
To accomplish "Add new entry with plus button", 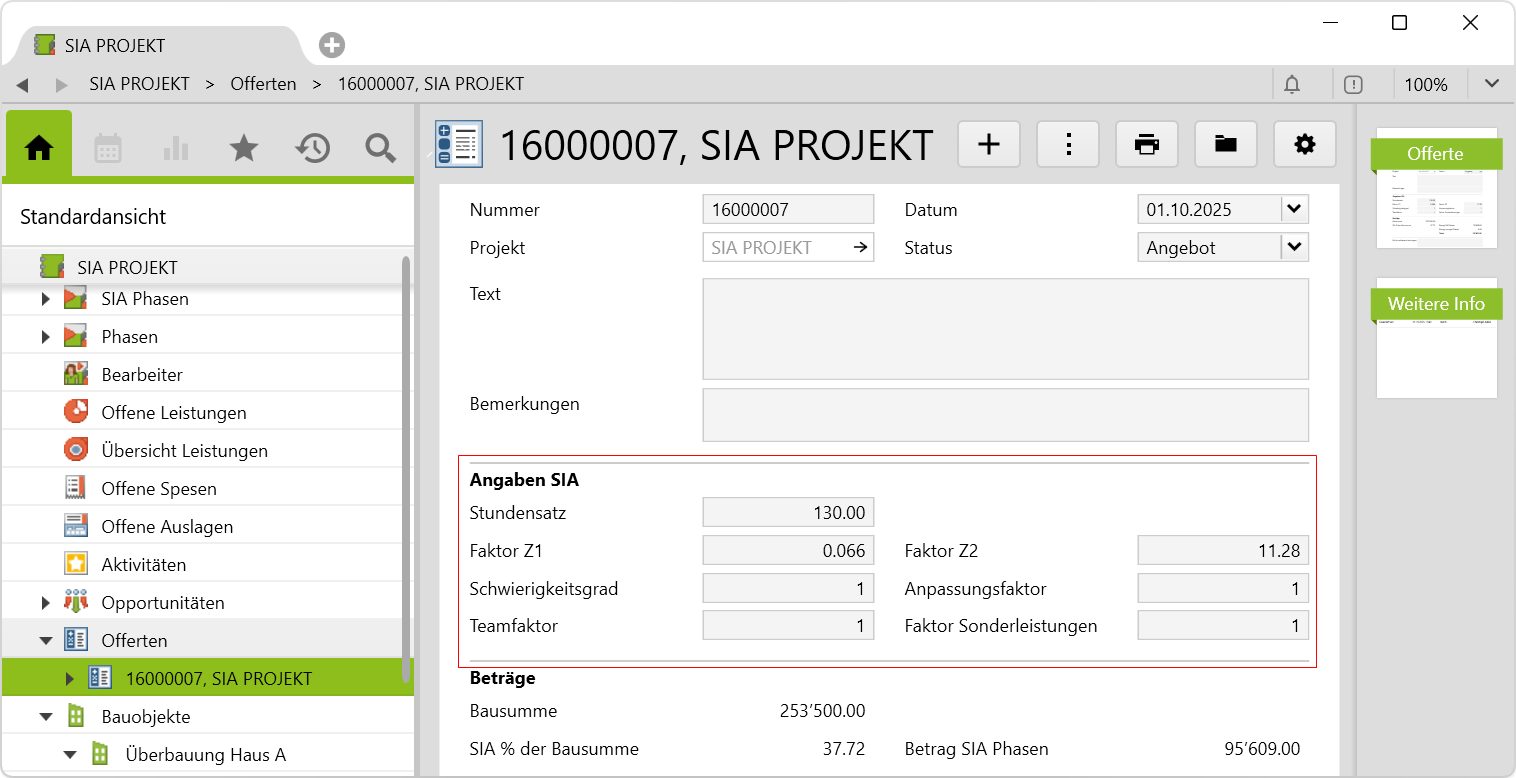I will coord(989,145).
